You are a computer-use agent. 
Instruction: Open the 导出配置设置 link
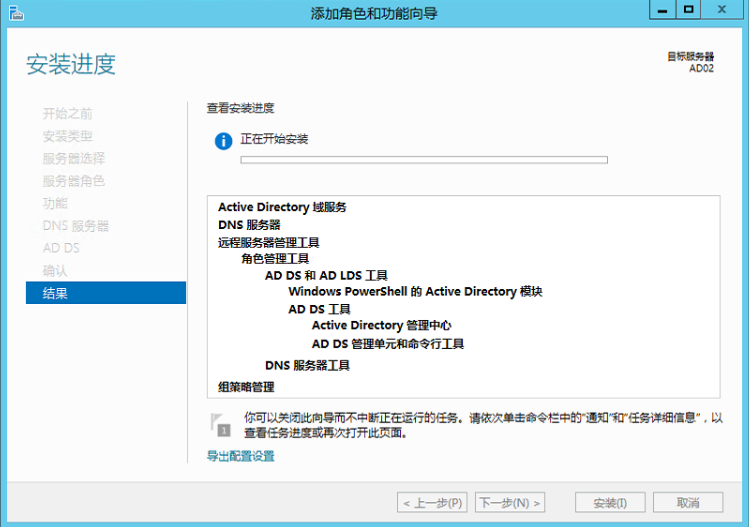coord(240,456)
